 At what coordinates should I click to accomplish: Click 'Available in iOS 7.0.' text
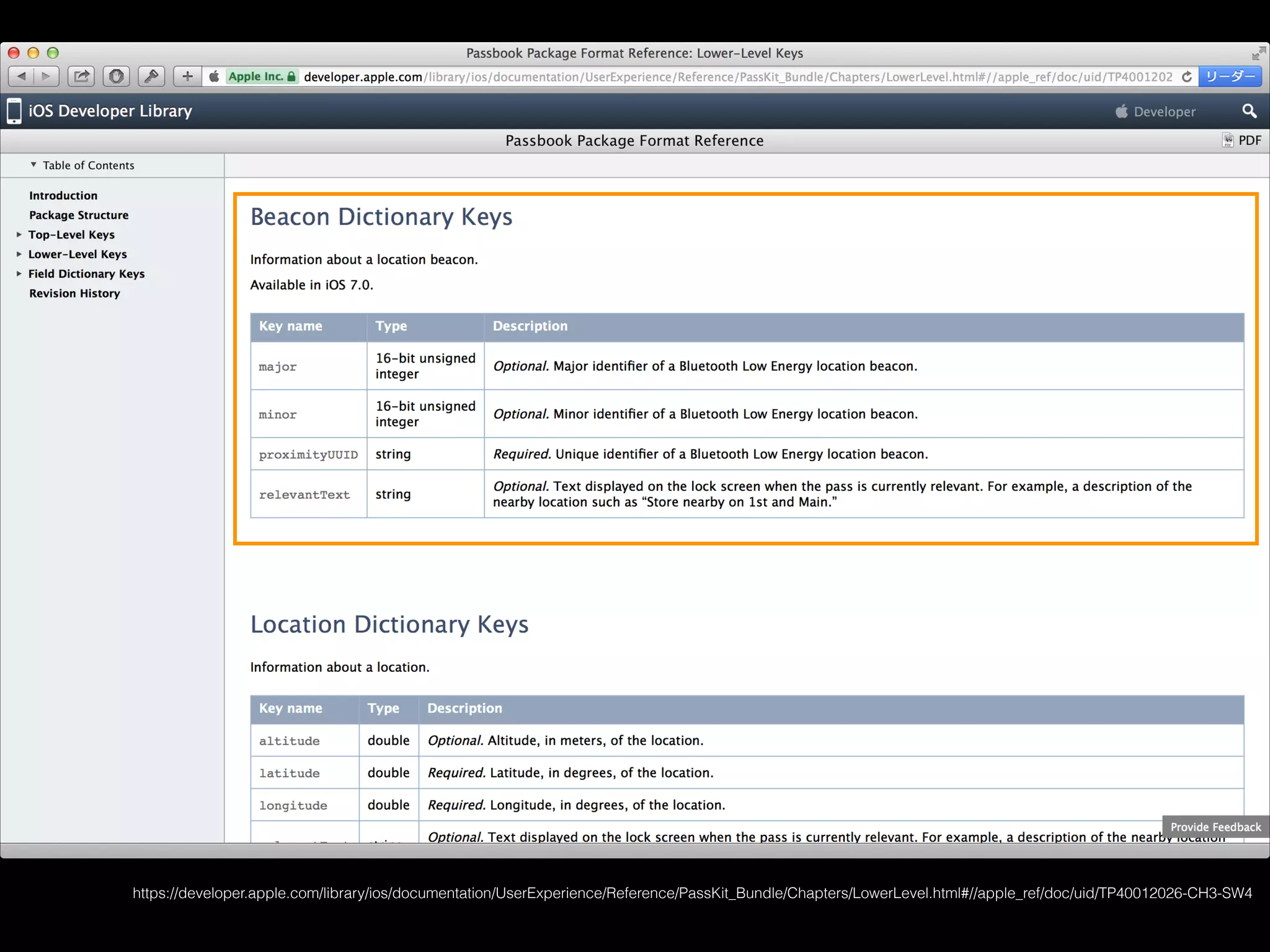pyautogui.click(x=312, y=285)
